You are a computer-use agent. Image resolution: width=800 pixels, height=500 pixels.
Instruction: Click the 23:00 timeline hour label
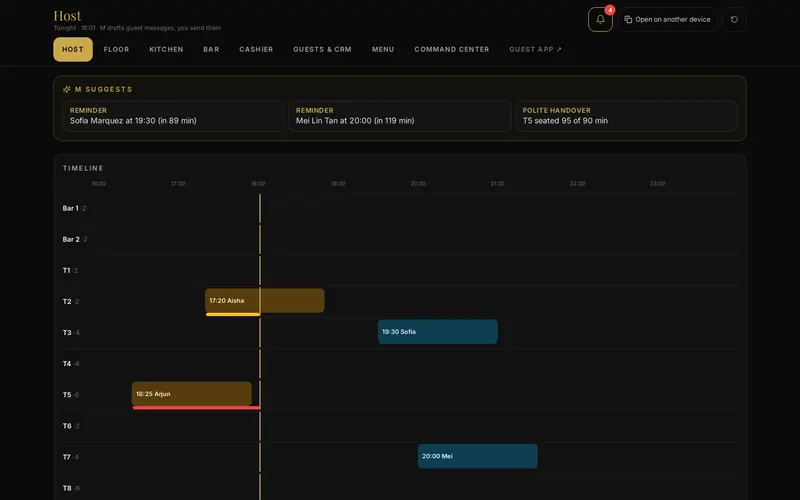[x=657, y=184]
